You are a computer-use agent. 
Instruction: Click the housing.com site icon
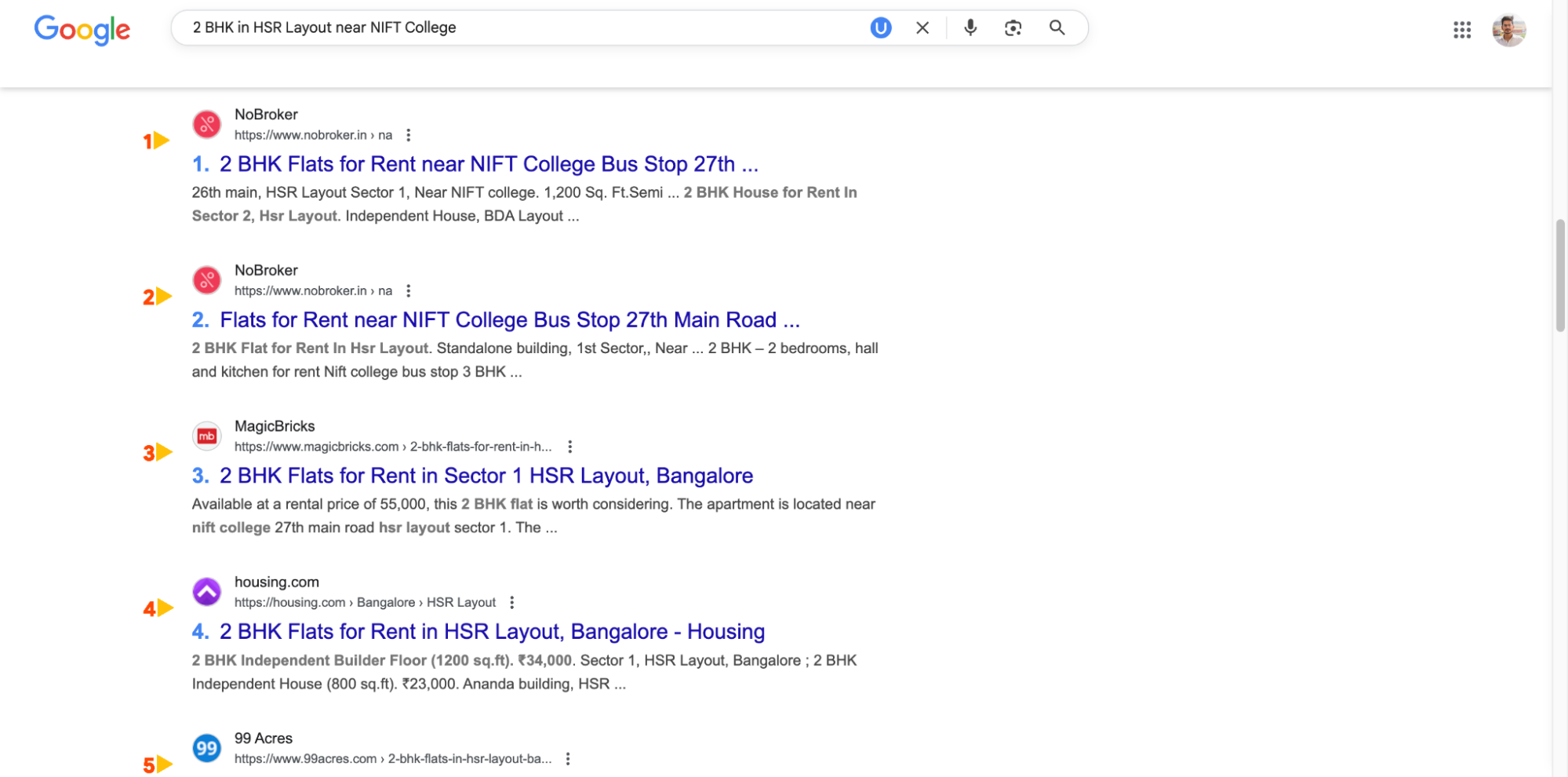[206, 592]
